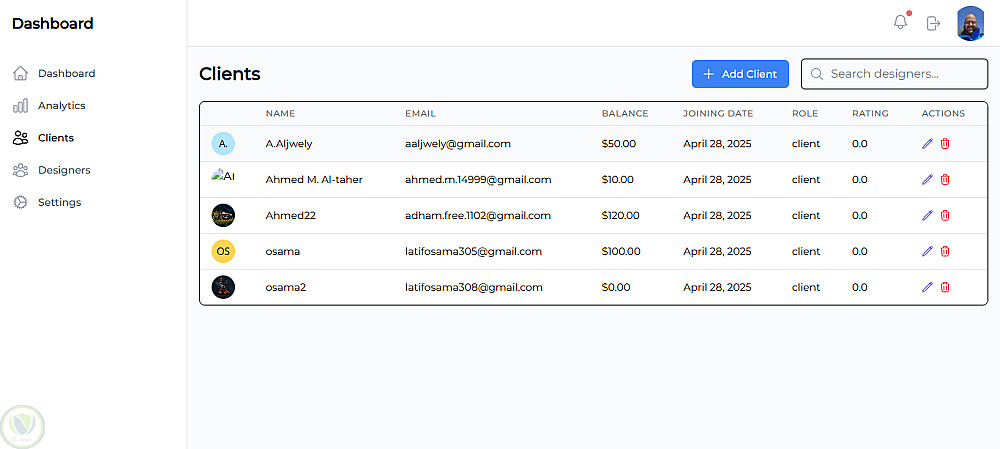Click the notification bell icon
Screen dimensions: 1000x449
point(900,22)
